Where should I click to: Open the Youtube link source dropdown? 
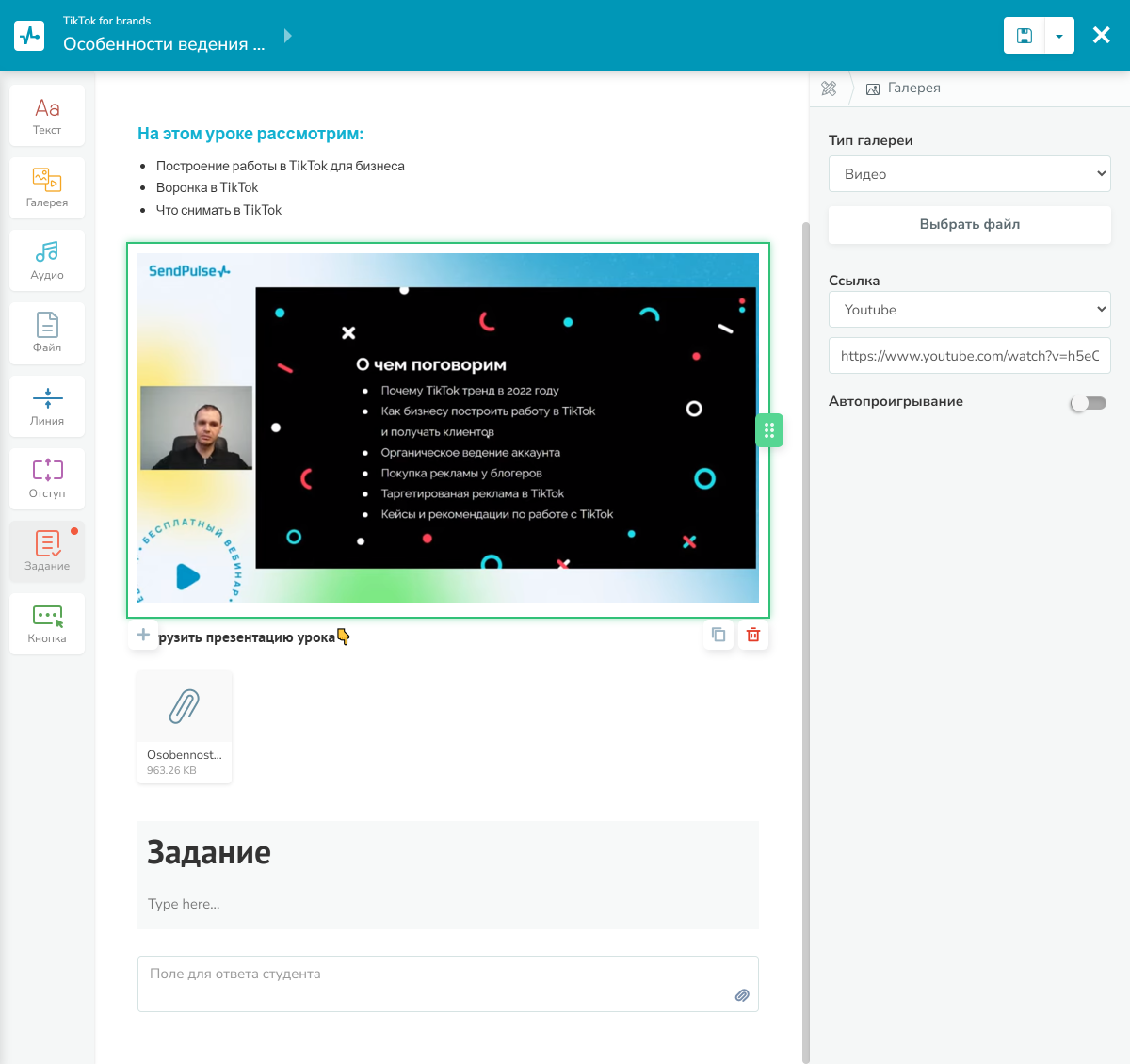pos(970,310)
